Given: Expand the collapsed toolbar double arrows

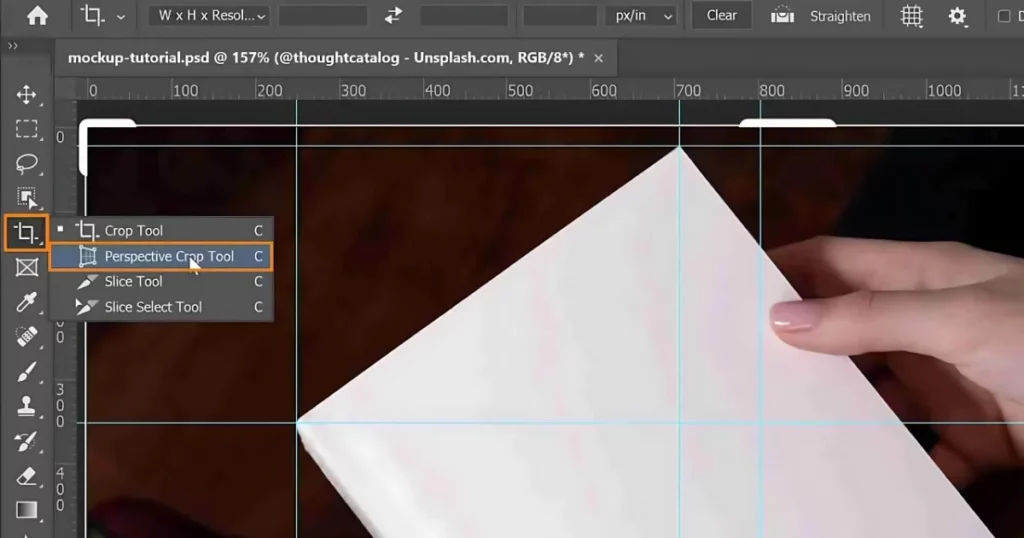Looking at the screenshot, I should point(12,46).
